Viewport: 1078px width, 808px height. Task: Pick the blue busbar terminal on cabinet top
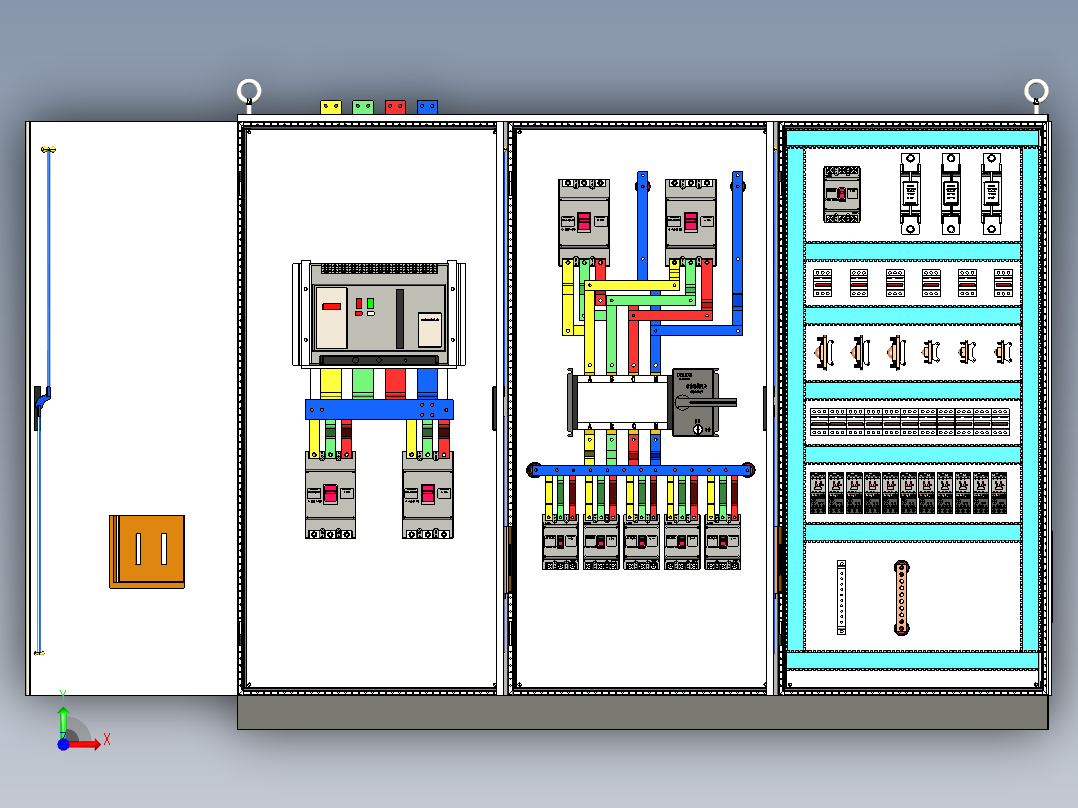pos(427,107)
